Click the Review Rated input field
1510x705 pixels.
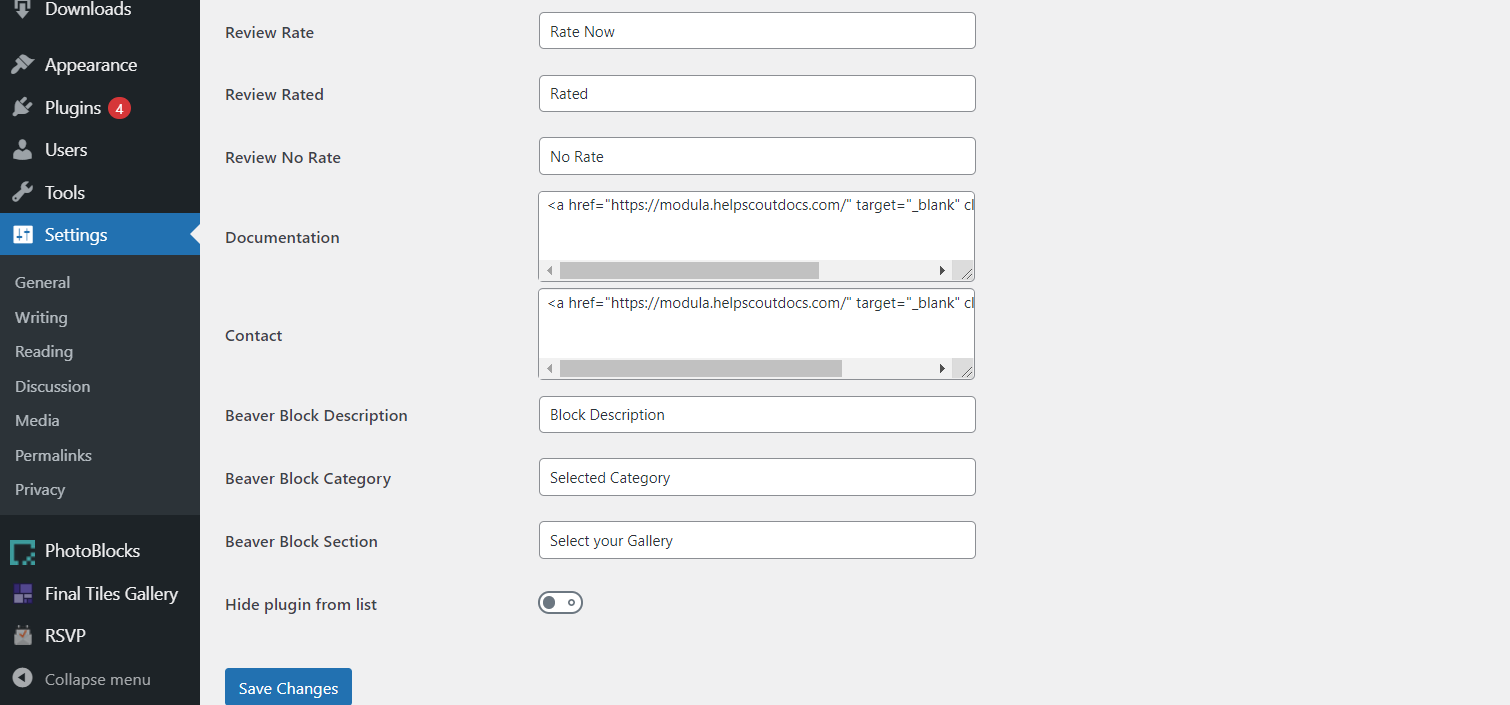757,93
